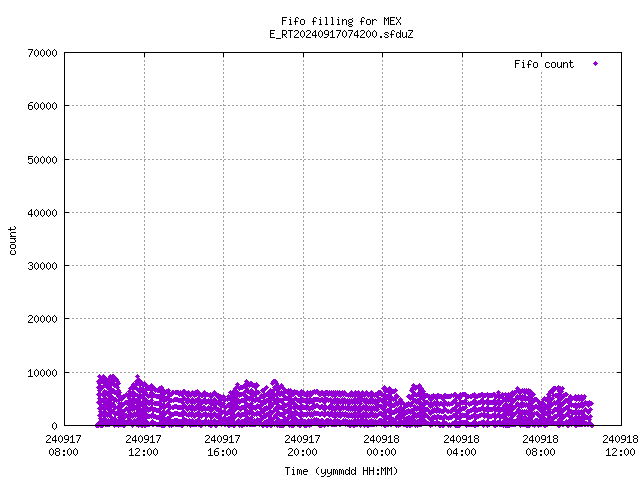Click the y-axis label 'count'
The image size is (640, 480).
(13, 241)
